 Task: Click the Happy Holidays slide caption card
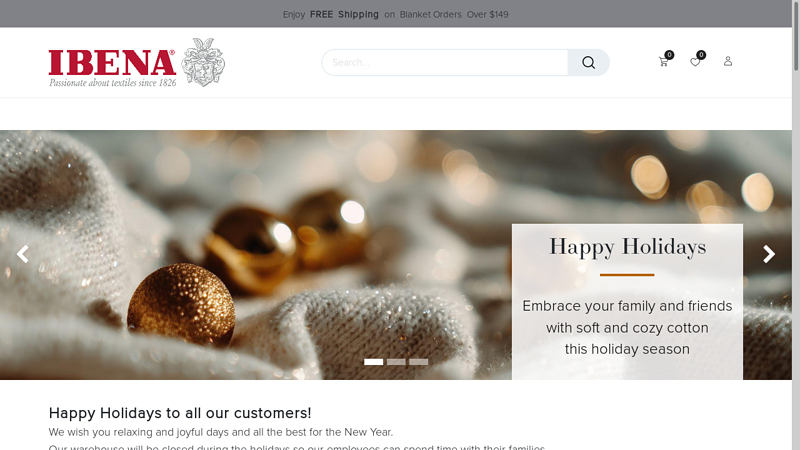(627, 302)
